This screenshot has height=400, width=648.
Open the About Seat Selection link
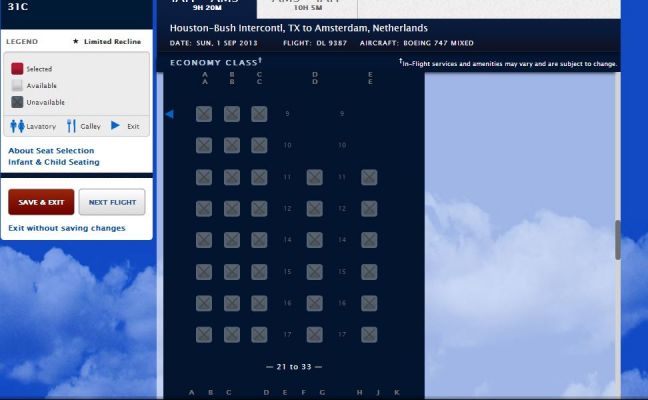click(51, 151)
